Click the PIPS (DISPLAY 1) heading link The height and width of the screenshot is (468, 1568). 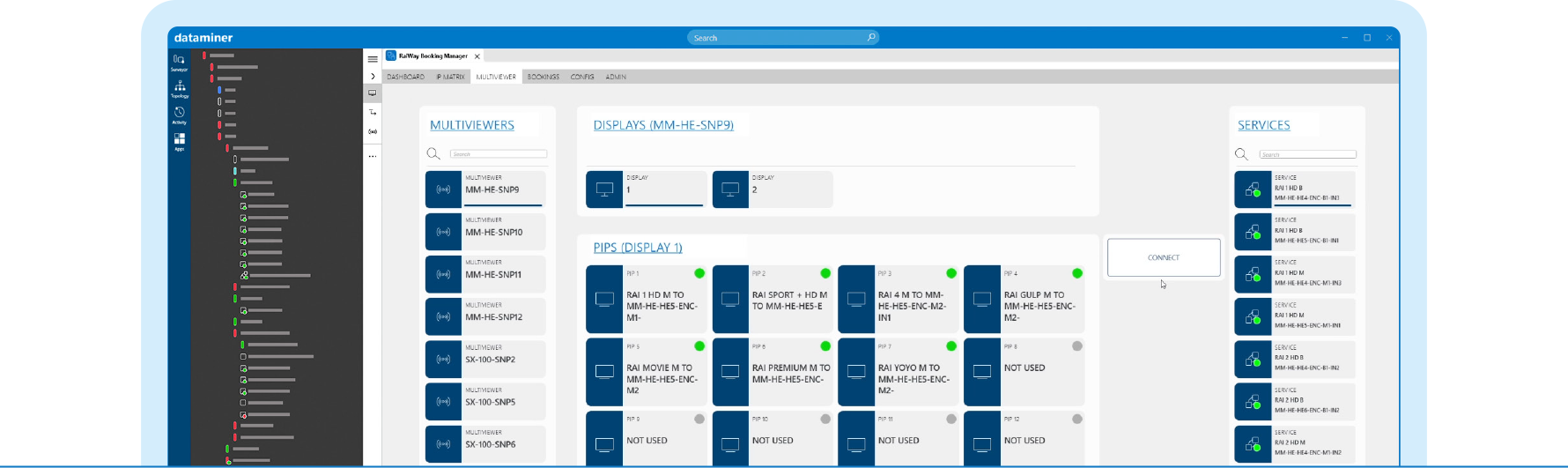point(638,248)
